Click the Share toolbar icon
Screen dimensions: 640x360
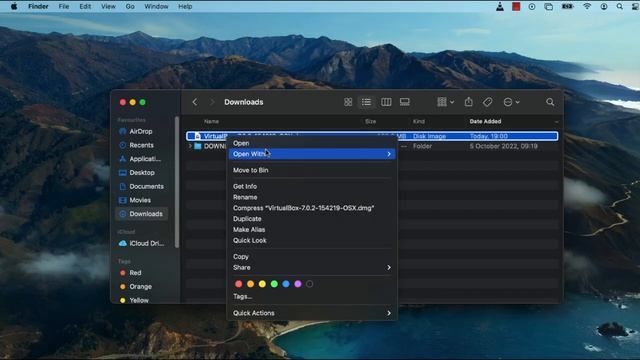469,102
